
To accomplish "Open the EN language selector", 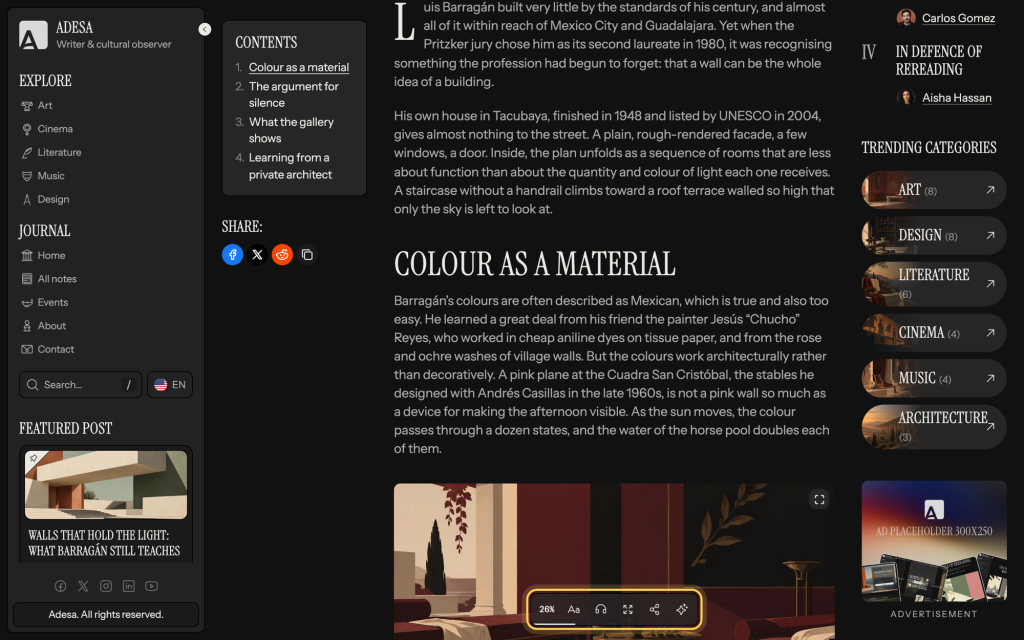I will pyautogui.click(x=170, y=385).
